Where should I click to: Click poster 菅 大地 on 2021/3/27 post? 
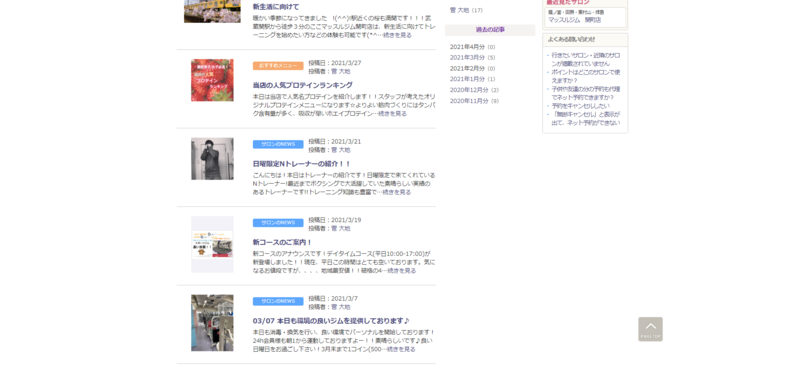(x=341, y=71)
